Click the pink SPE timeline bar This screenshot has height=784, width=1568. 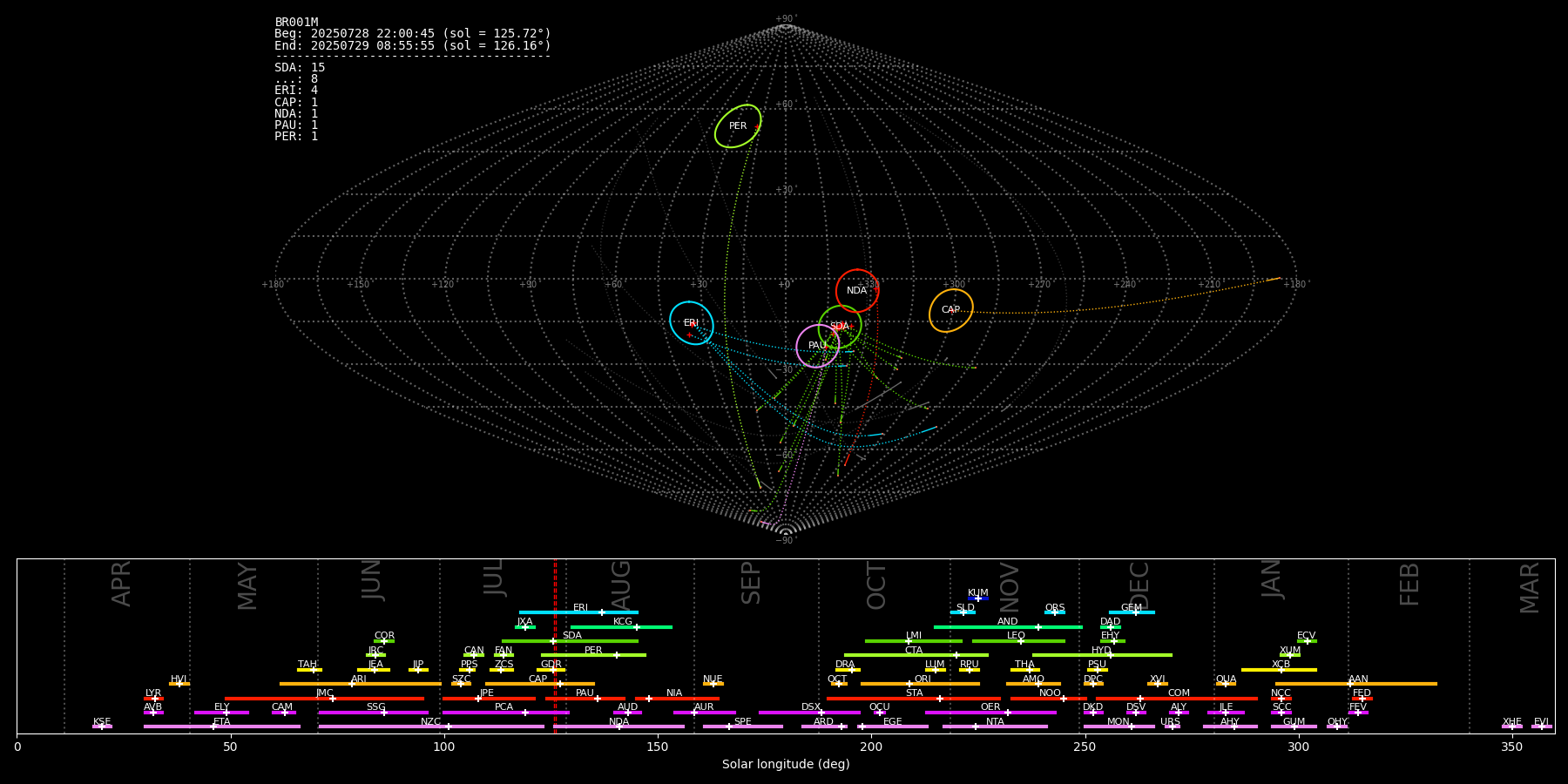click(x=743, y=727)
